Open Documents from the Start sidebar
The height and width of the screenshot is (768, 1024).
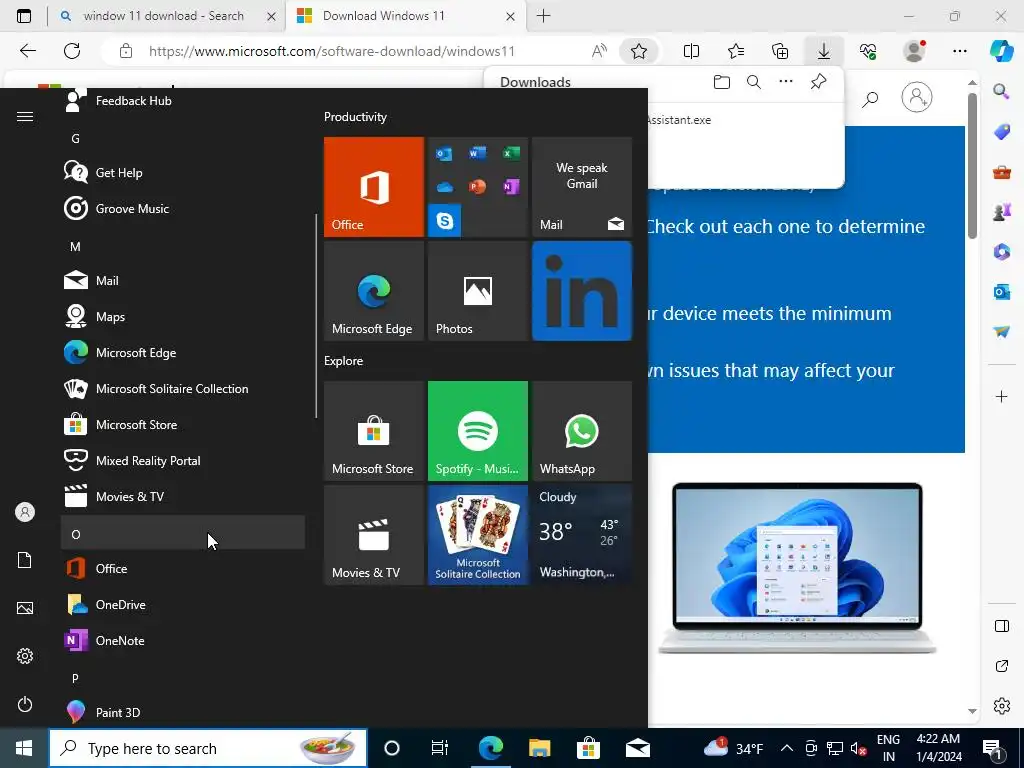coord(25,560)
